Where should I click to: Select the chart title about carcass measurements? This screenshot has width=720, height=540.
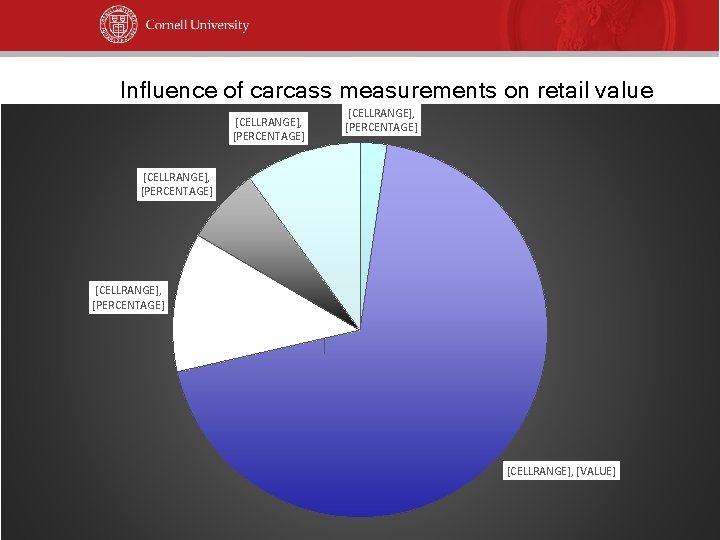click(x=387, y=90)
